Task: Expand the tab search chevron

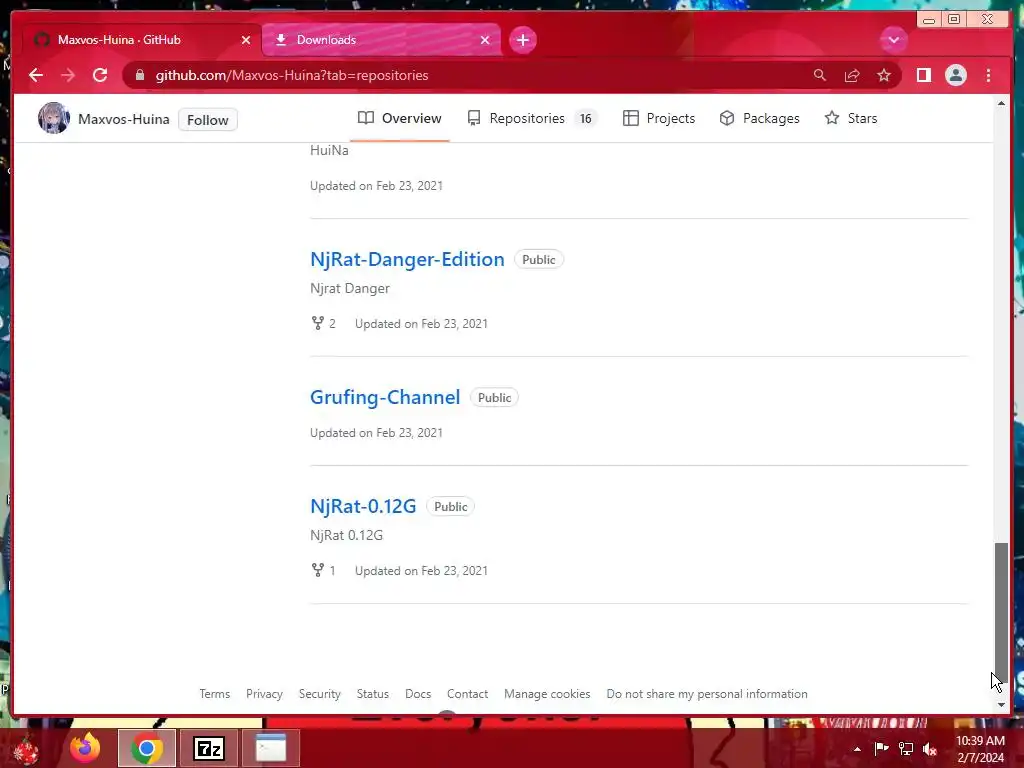Action: coord(893,40)
